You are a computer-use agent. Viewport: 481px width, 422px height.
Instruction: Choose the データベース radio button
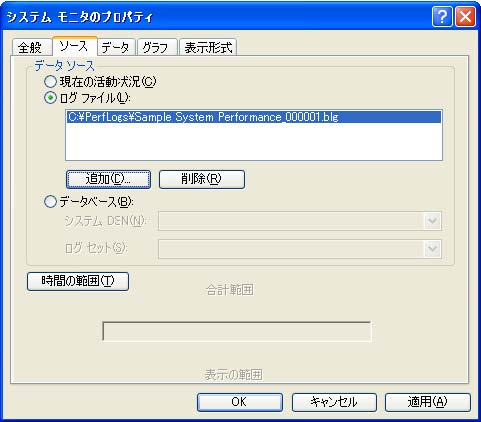[50, 202]
